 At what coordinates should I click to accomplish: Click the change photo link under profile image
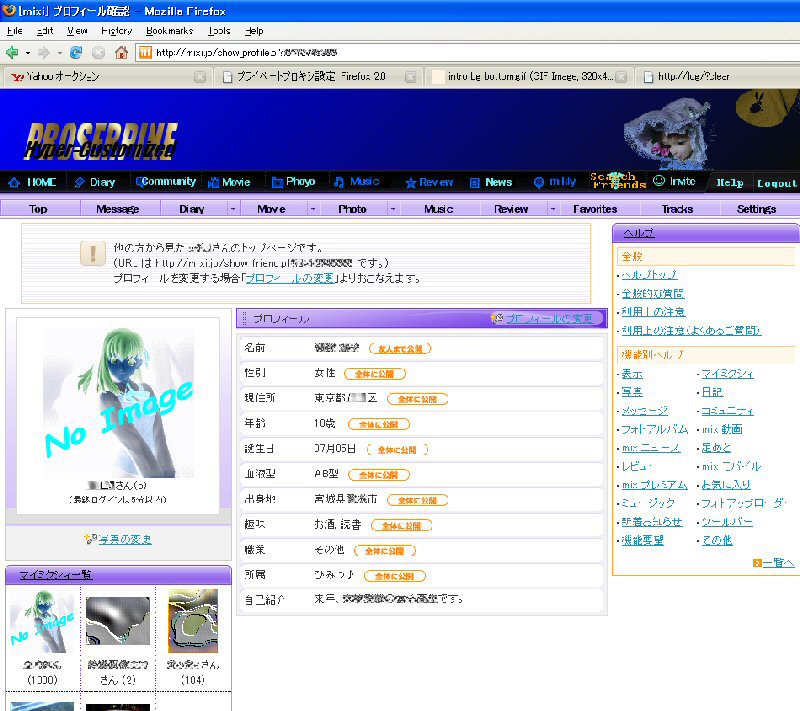(x=125, y=539)
